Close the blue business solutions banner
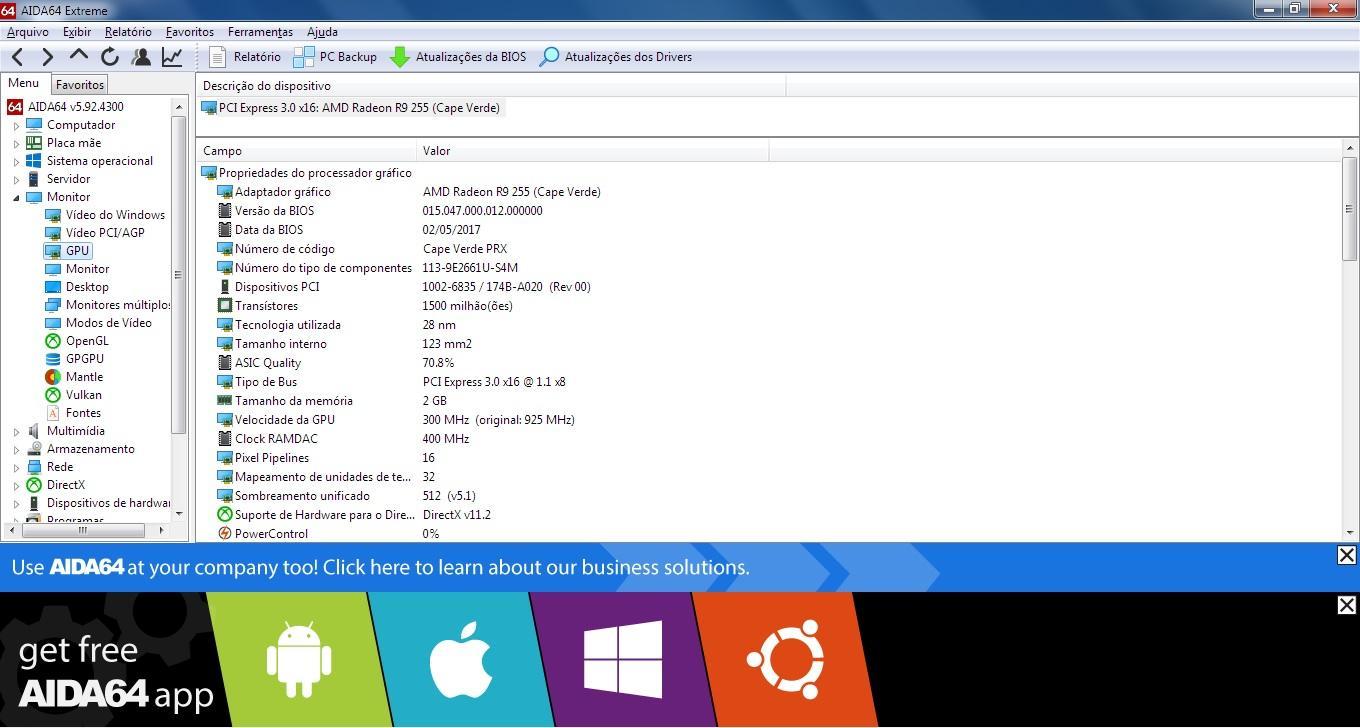Viewport: 1360px width, 728px height. point(1347,556)
